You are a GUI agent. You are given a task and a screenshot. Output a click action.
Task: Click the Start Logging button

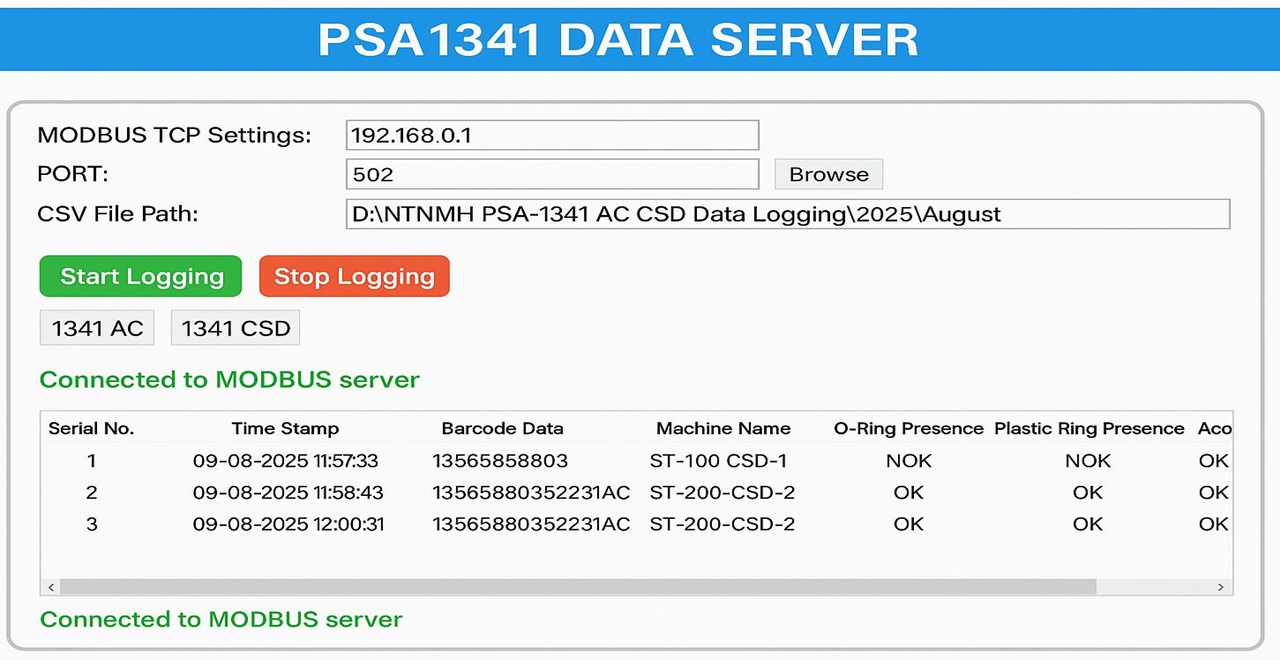(x=140, y=276)
